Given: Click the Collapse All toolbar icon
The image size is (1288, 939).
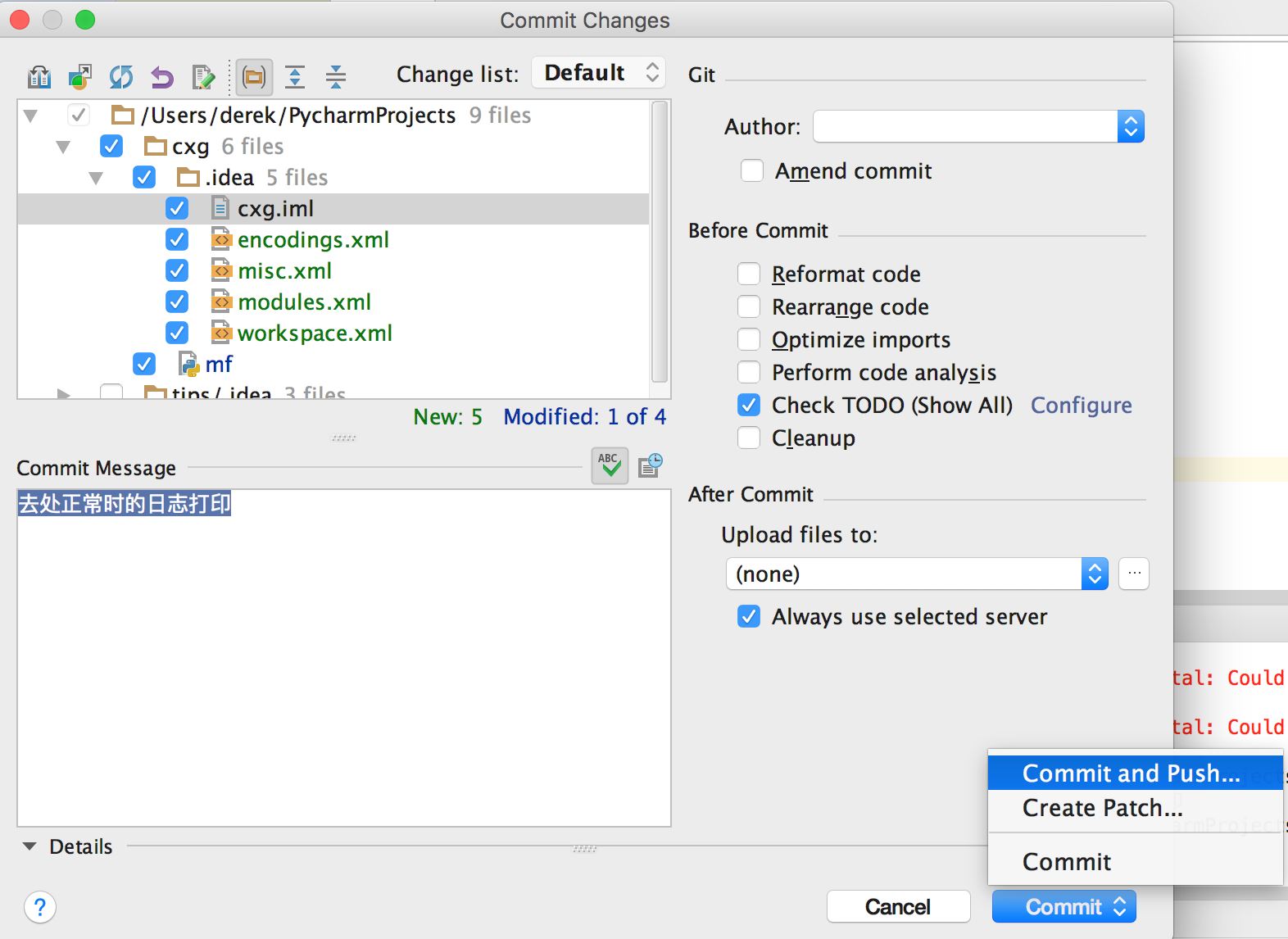Looking at the screenshot, I should click(x=336, y=77).
